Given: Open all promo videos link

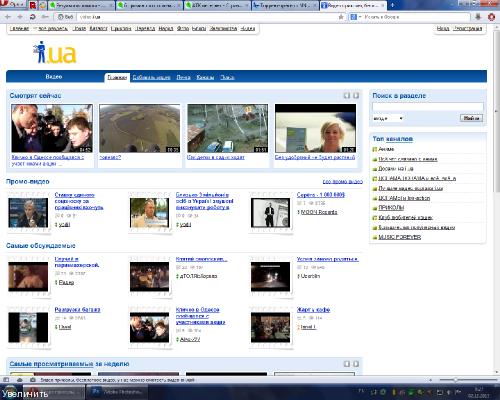Looking at the screenshot, I should coord(342,182).
